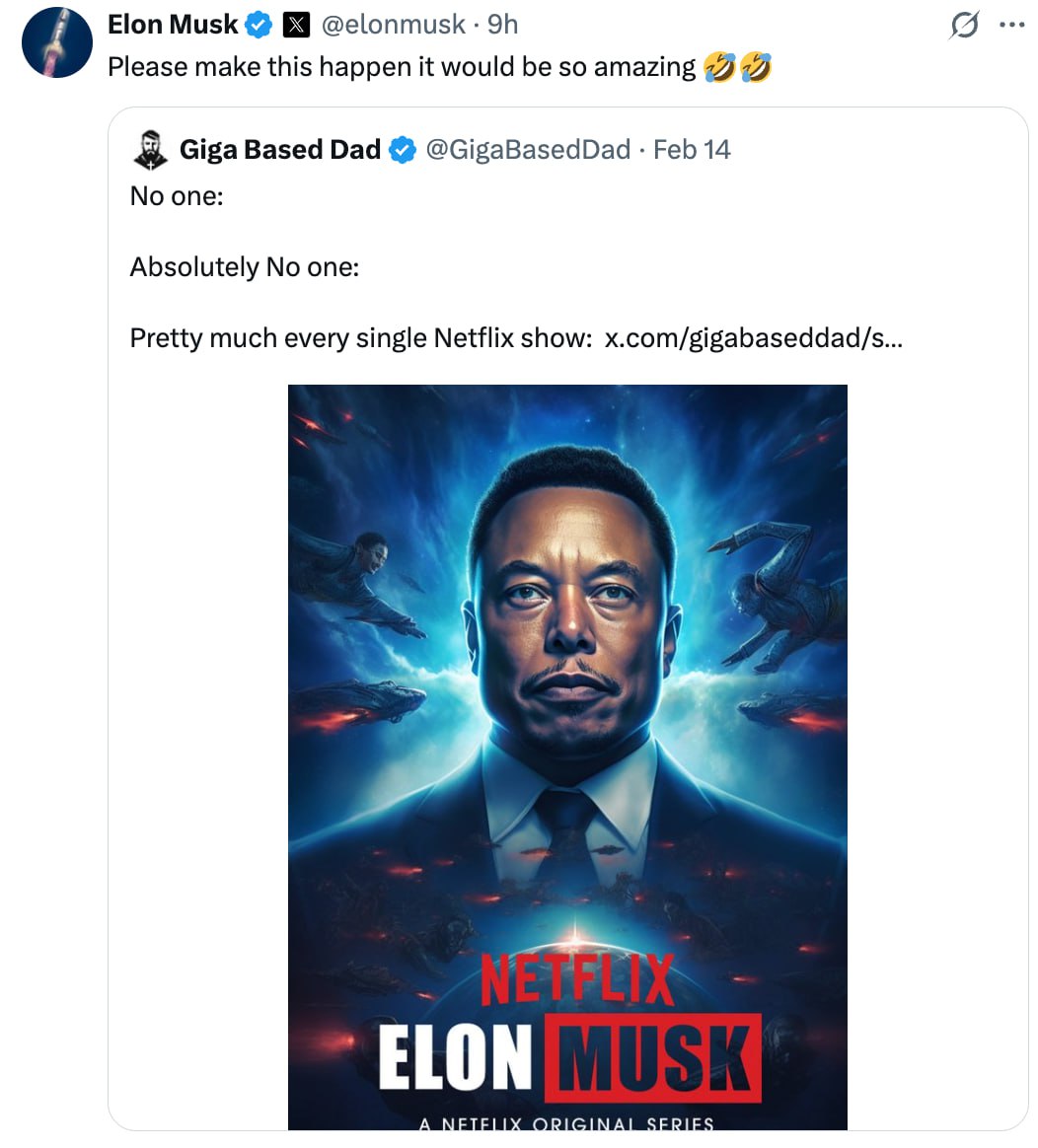1038x1148 pixels.
Task: Click Giga Based Dad's profile avatar
Action: click(x=149, y=150)
